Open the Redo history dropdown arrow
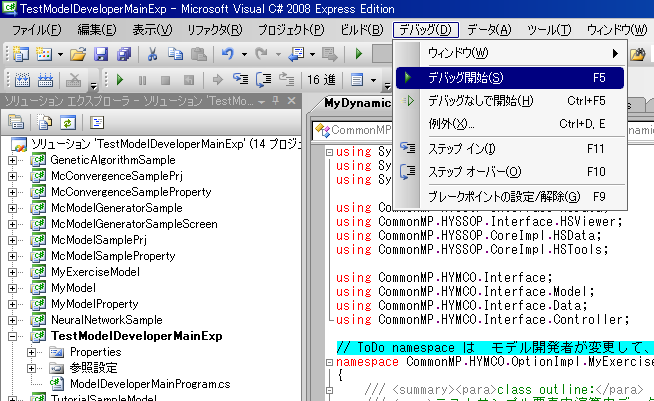The image size is (654, 401). pos(278,54)
